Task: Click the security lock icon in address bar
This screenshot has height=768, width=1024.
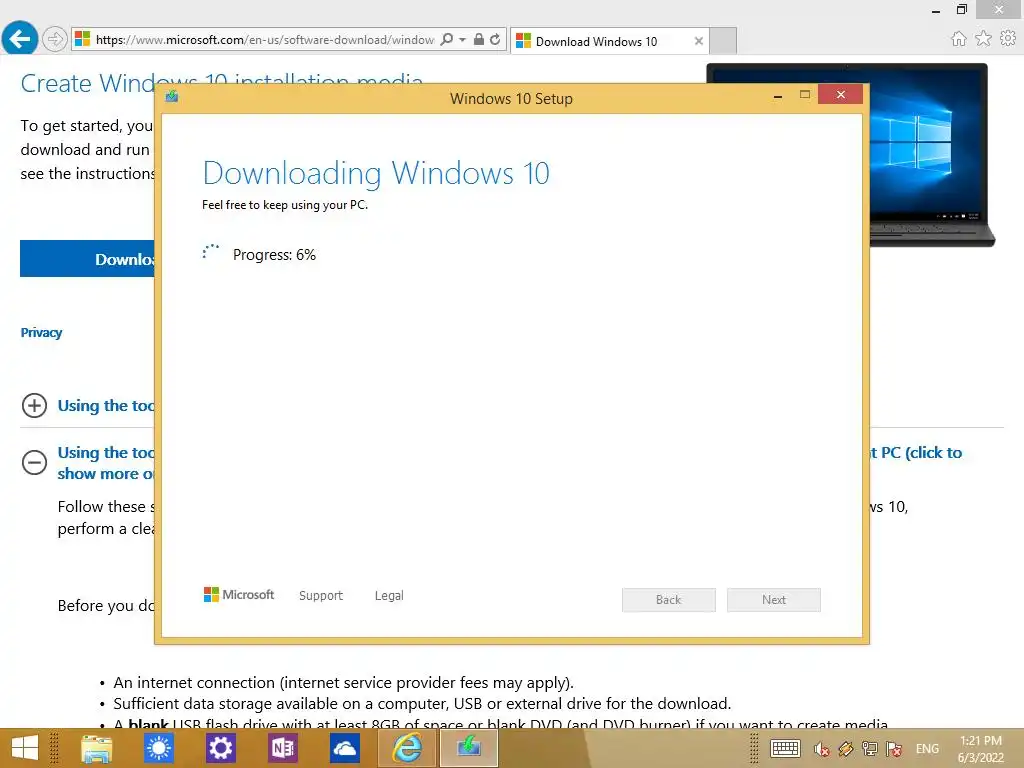Action: (479, 39)
